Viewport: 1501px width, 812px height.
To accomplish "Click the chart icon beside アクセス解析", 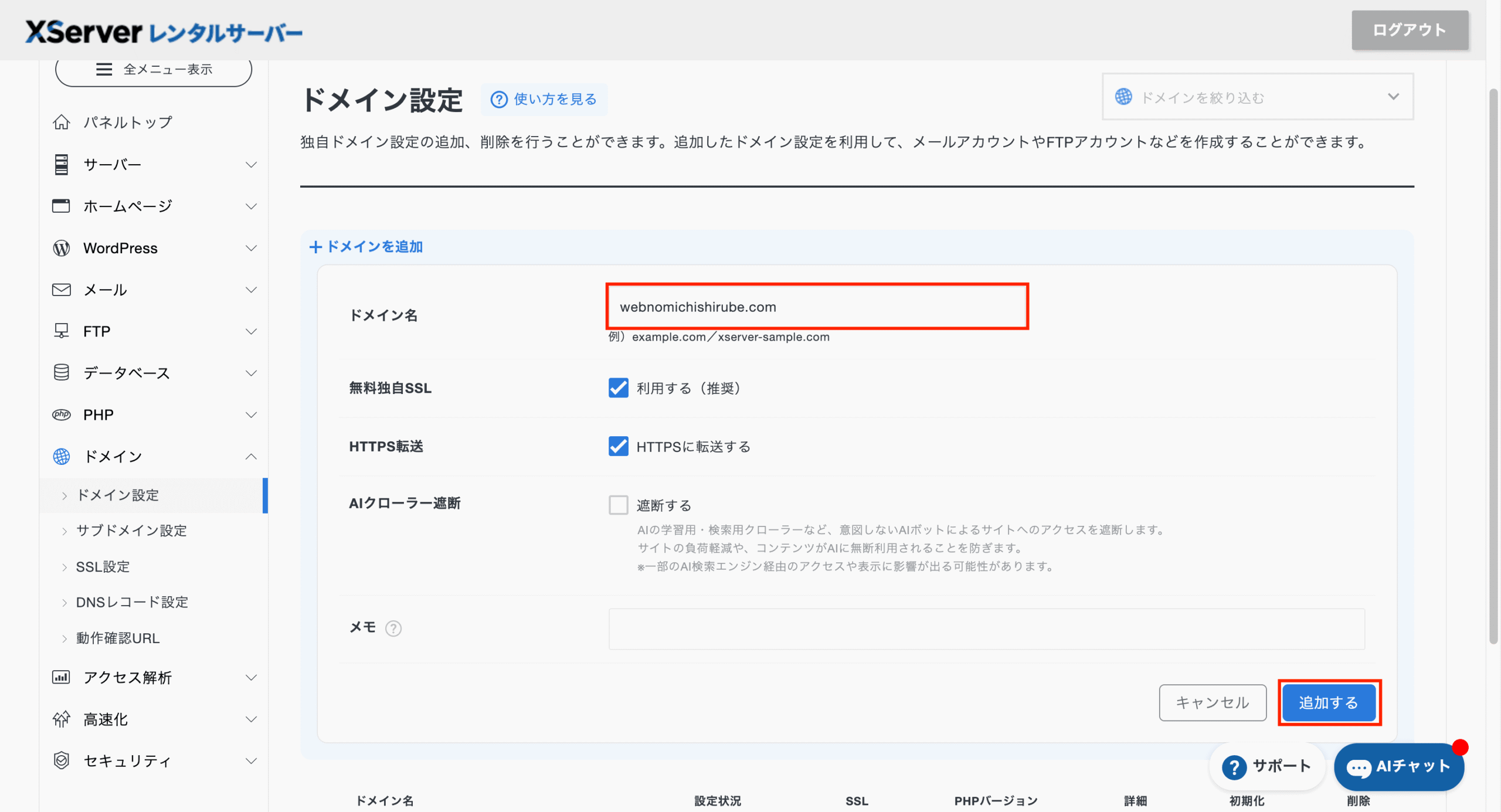I will coord(62,677).
